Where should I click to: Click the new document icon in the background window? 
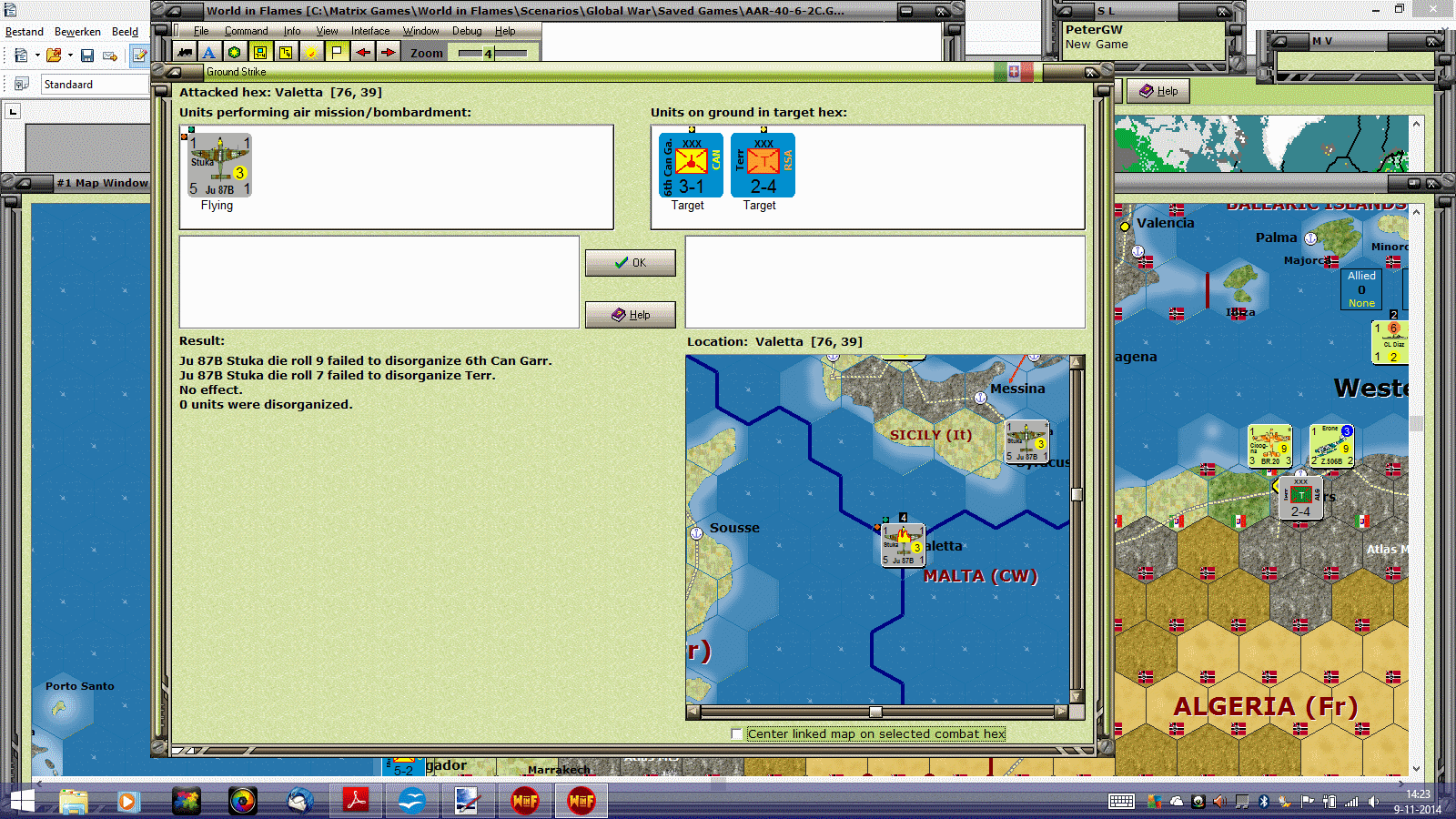pos(21,56)
